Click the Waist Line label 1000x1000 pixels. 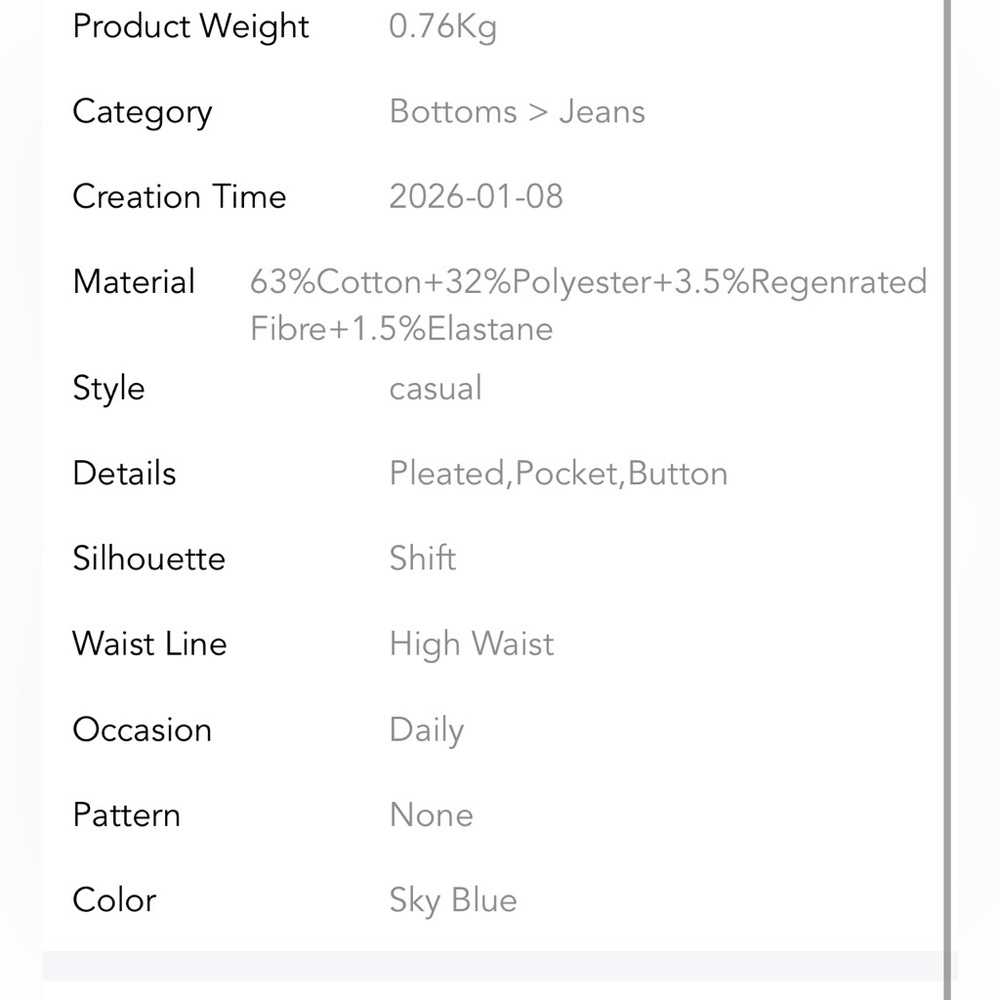149,643
